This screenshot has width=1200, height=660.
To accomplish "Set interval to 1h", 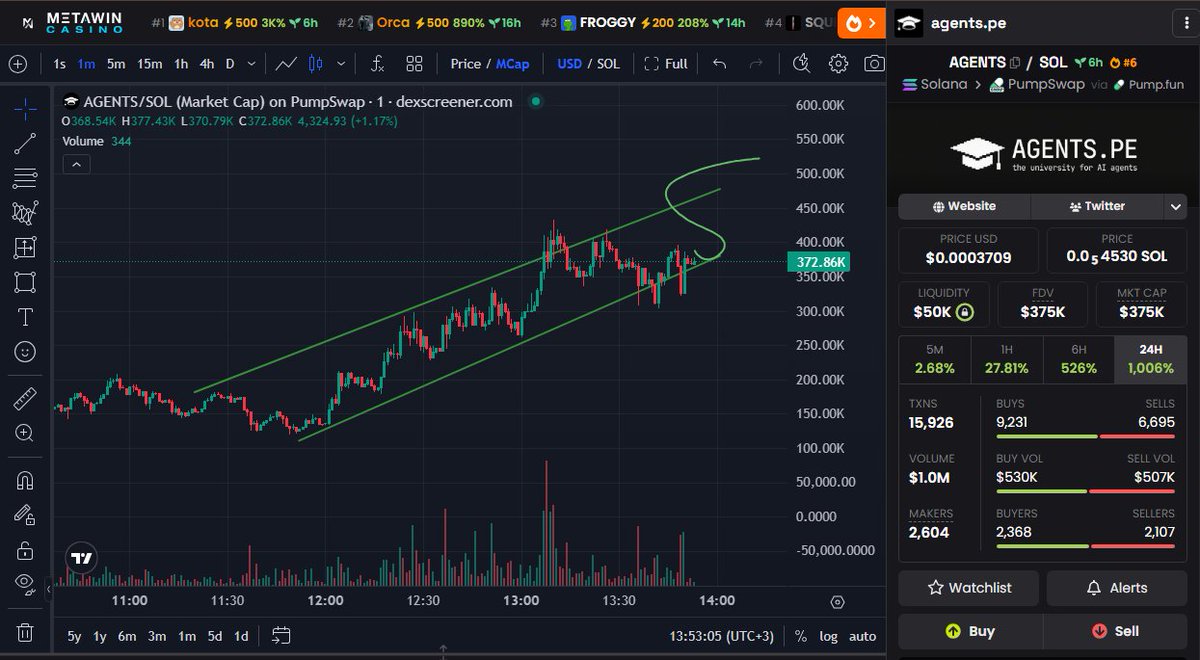I will click(181, 64).
